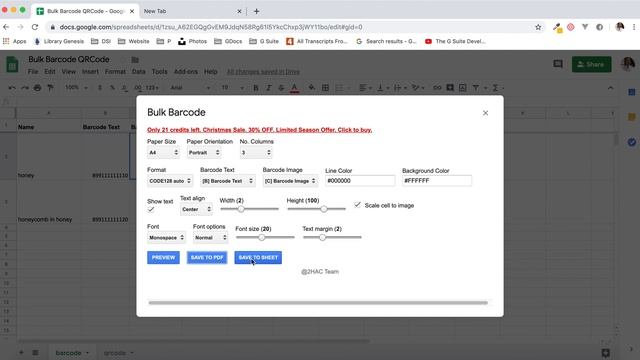Open the File menu
Screen dimensions: 640x360
[33, 71]
